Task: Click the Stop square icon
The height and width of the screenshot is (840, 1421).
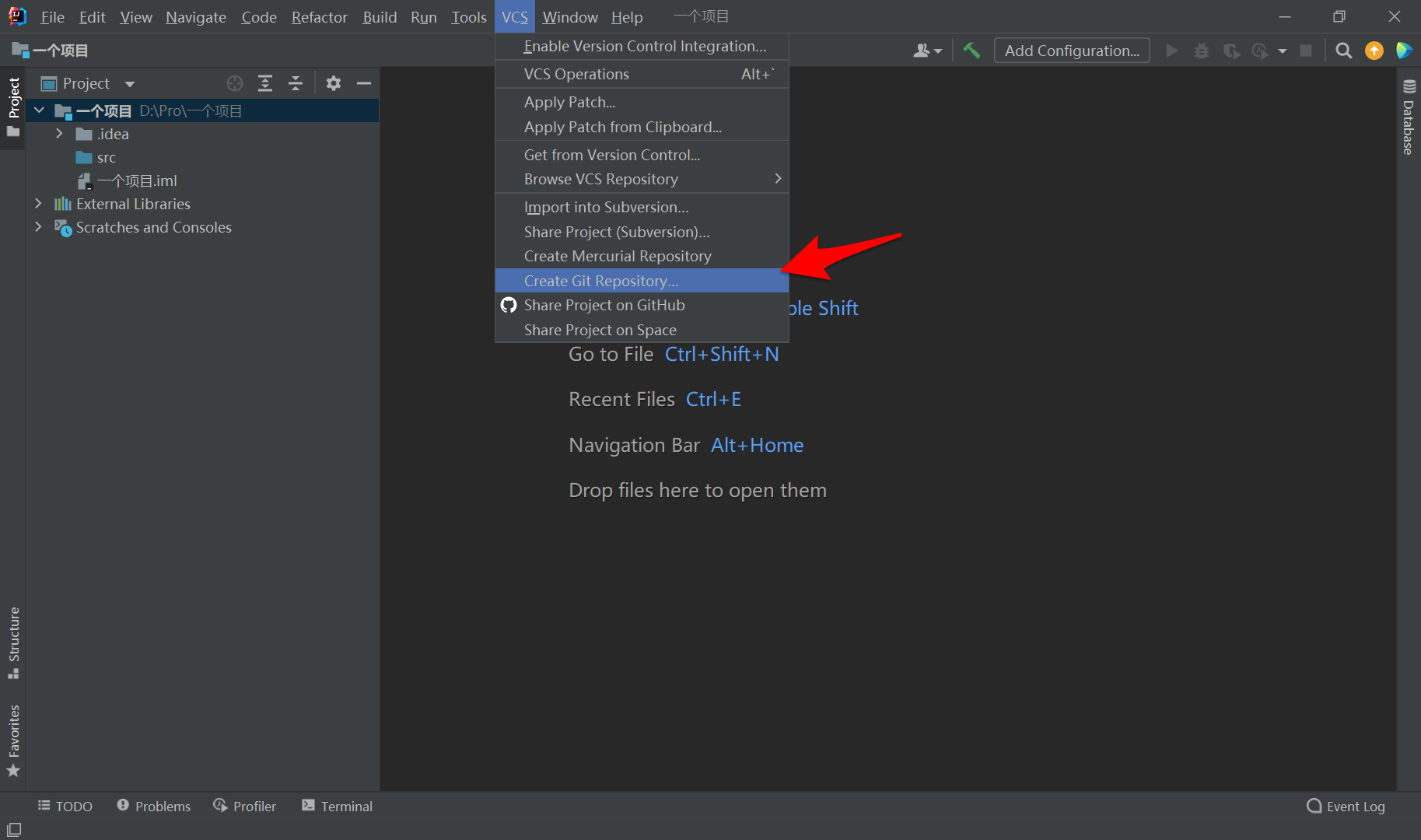Action: (x=1306, y=51)
